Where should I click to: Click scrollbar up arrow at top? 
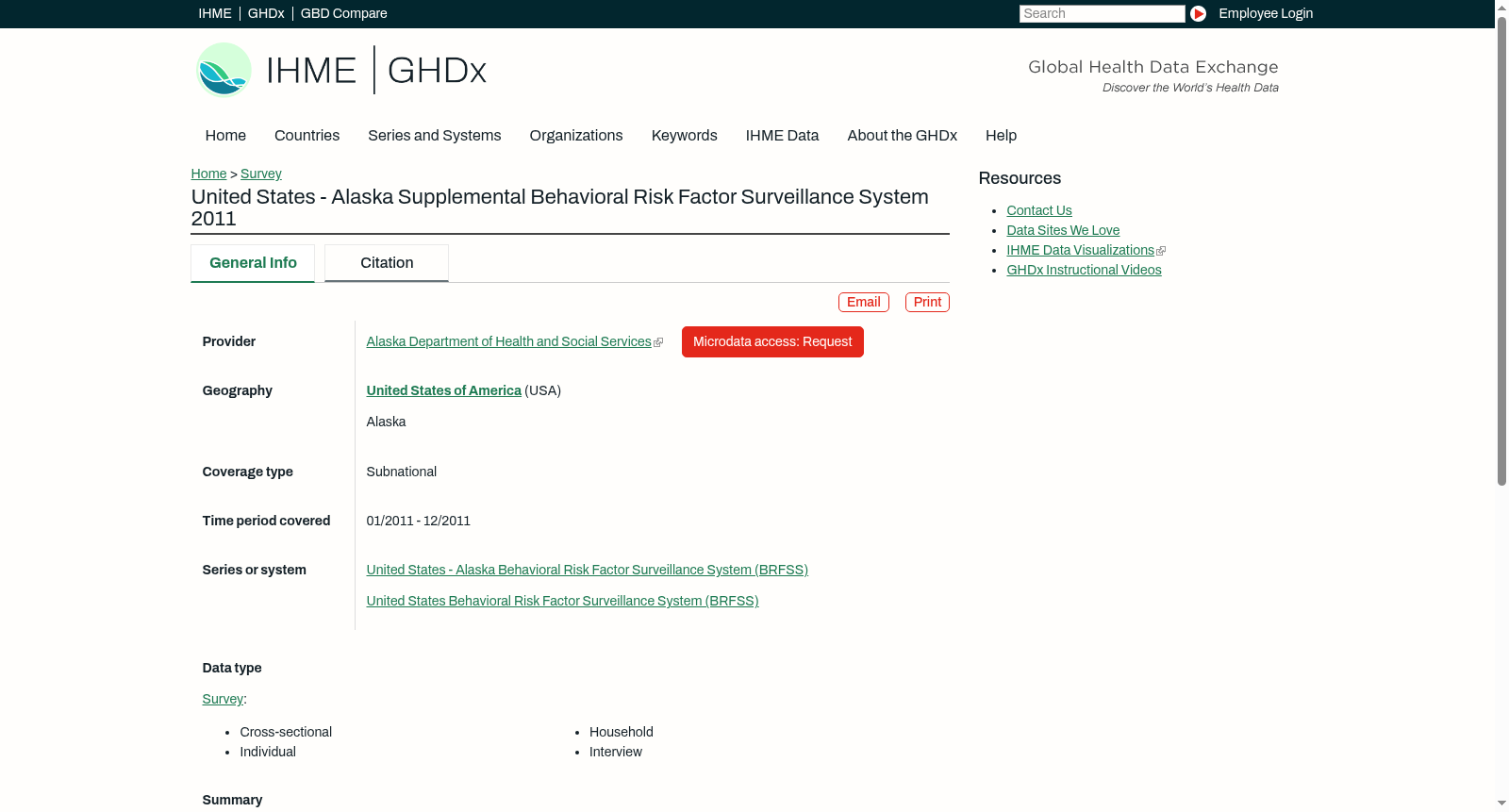coord(1501,7)
